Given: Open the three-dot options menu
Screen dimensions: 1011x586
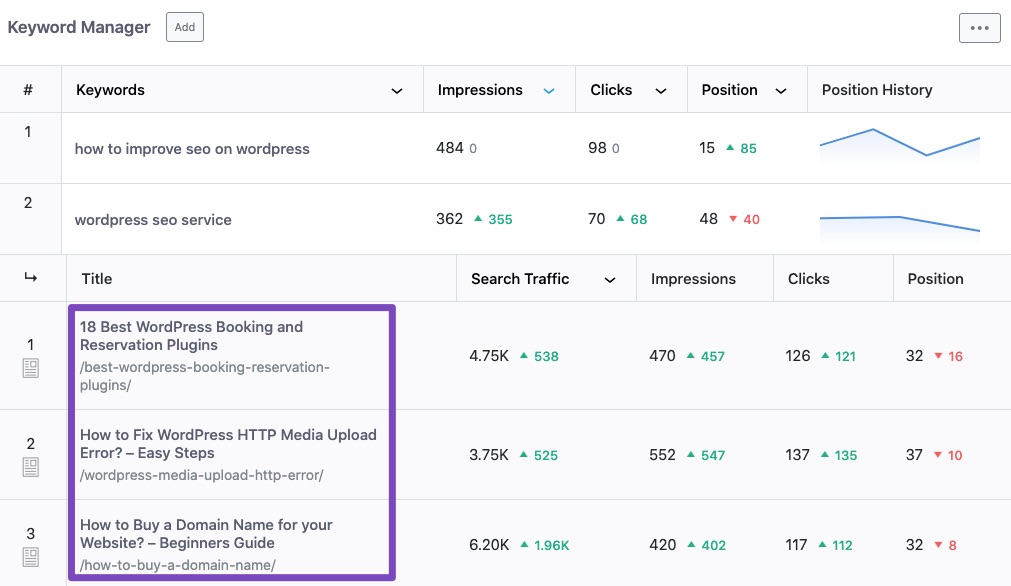Looking at the screenshot, I should point(979,28).
